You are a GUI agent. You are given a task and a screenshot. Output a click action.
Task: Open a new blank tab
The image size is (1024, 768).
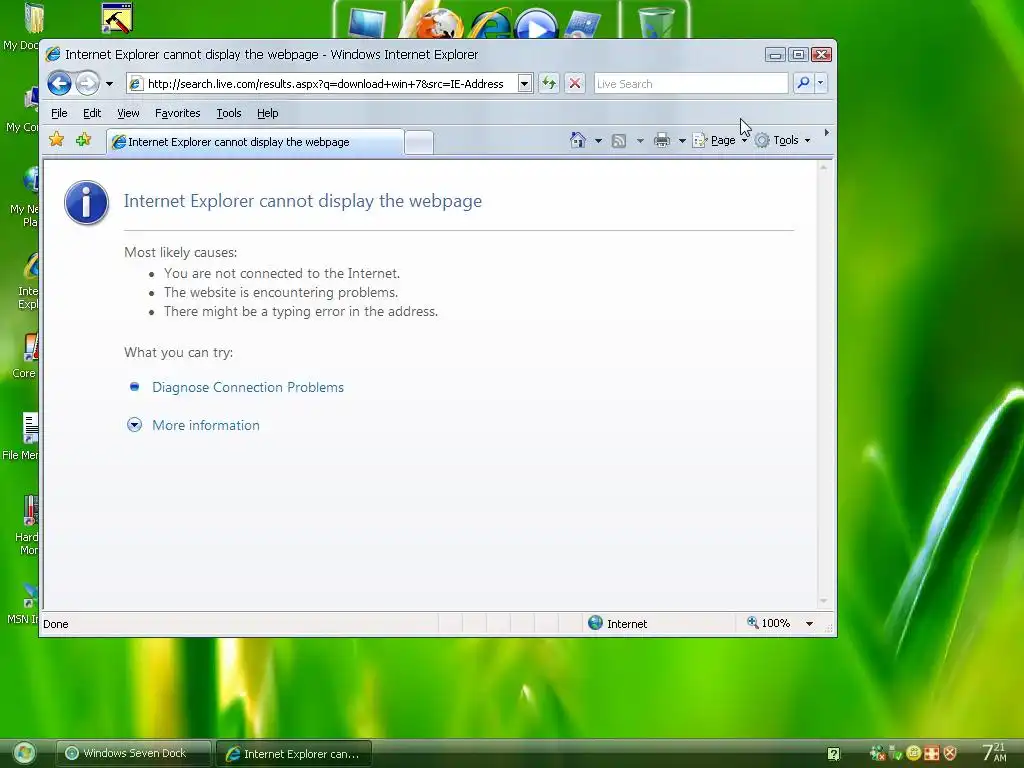(419, 142)
